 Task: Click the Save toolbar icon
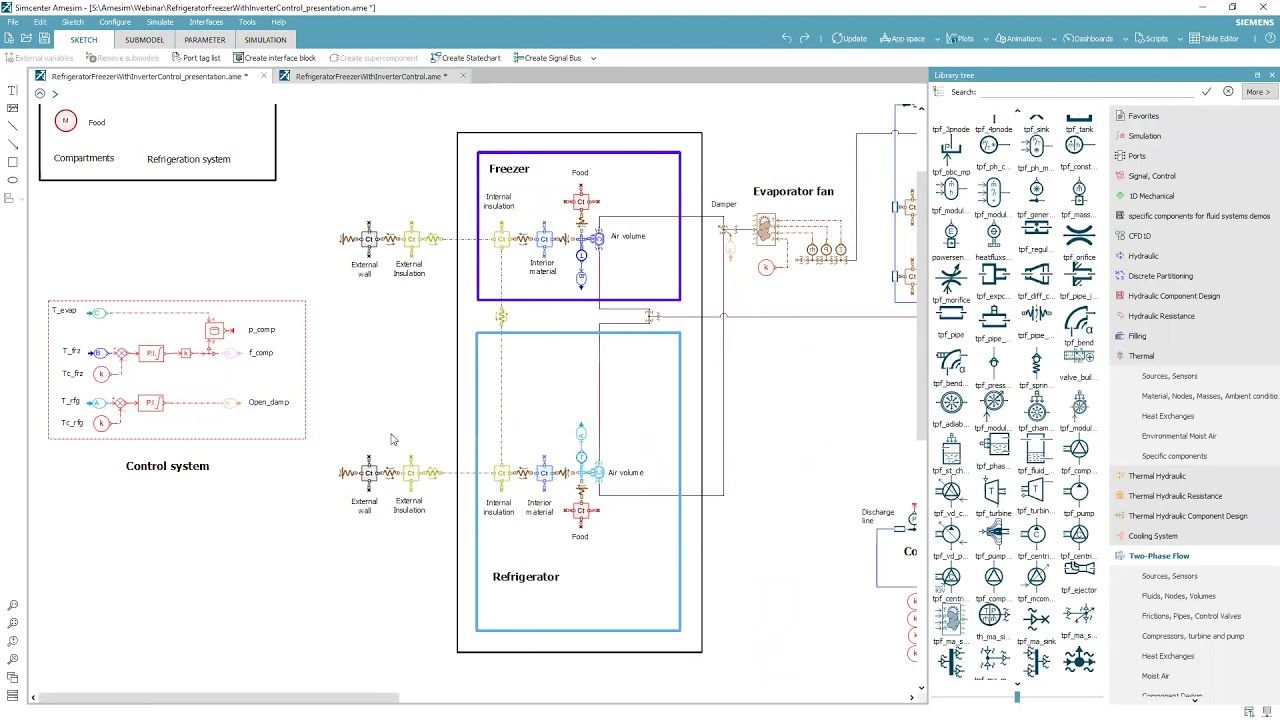pyautogui.click(x=44, y=39)
